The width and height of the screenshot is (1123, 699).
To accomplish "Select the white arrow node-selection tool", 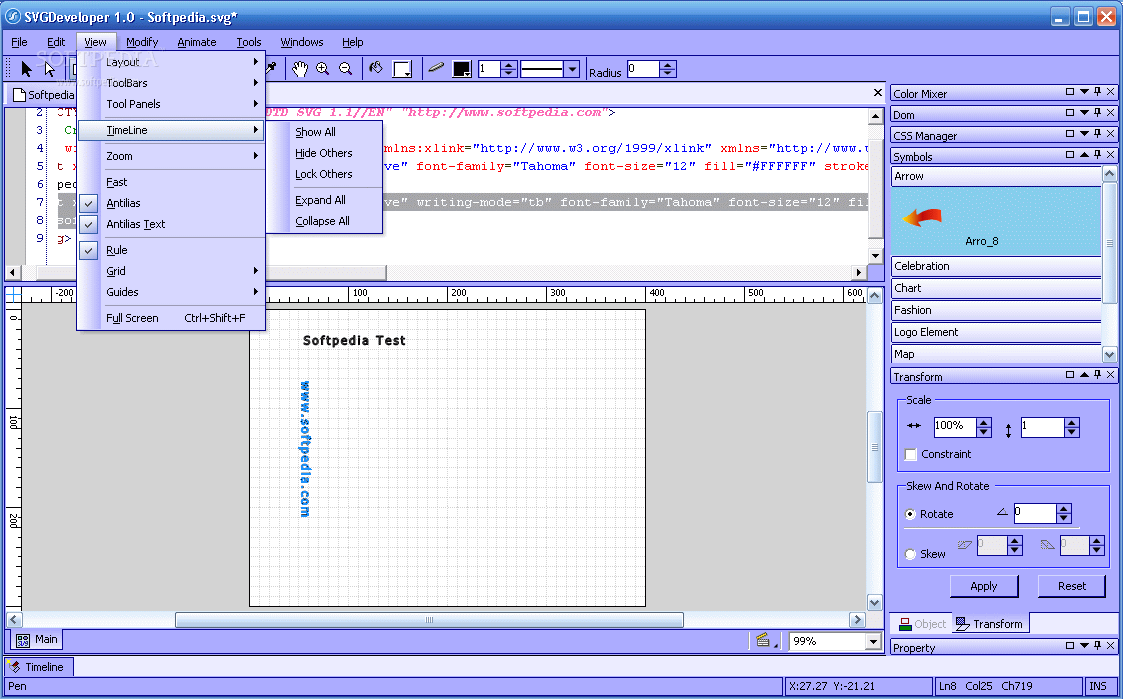I will click(49, 69).
